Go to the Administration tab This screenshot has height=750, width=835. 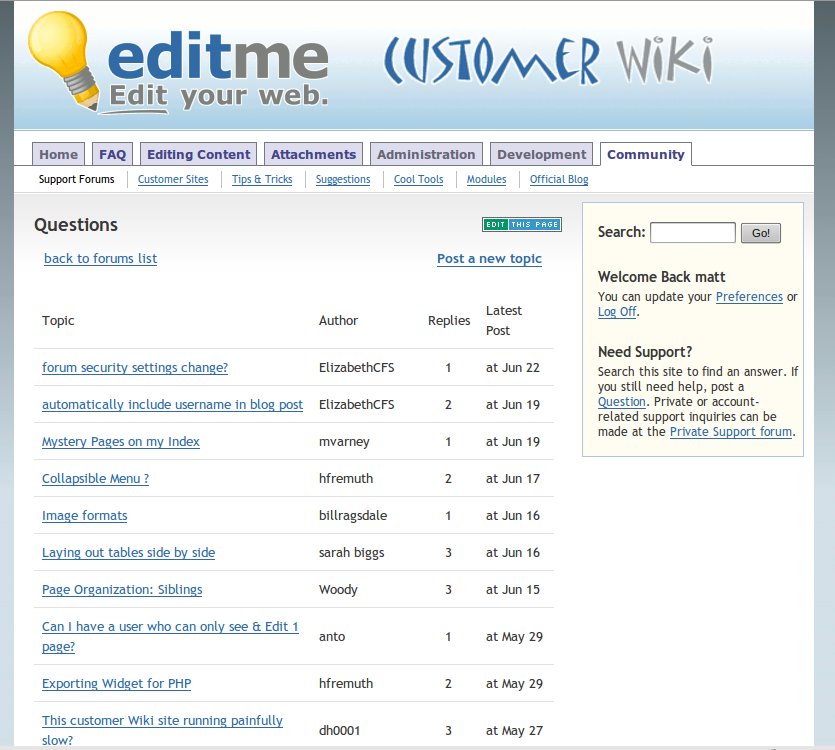coord(426,154)
